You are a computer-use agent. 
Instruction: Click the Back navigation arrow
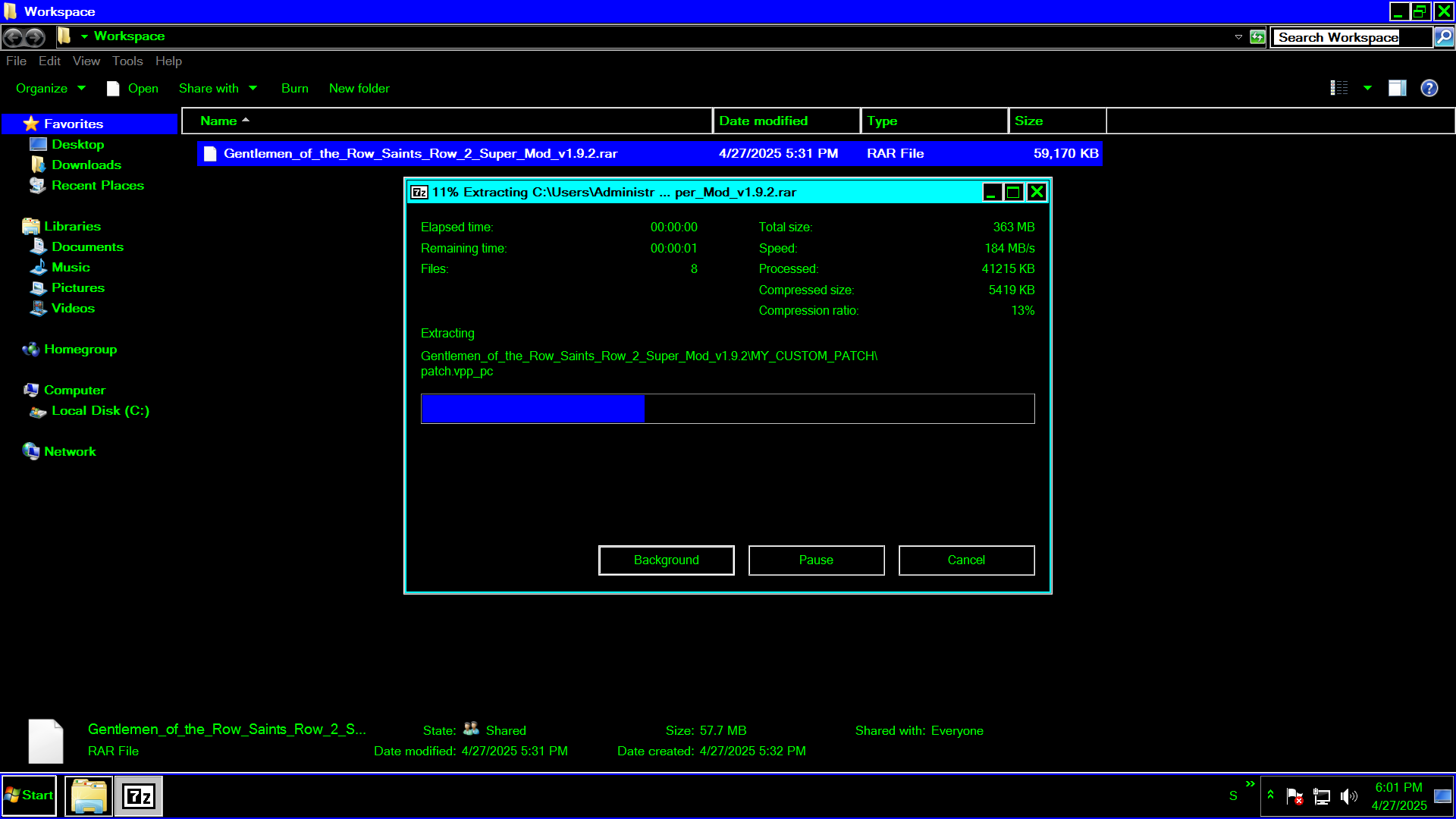point(14,36)
